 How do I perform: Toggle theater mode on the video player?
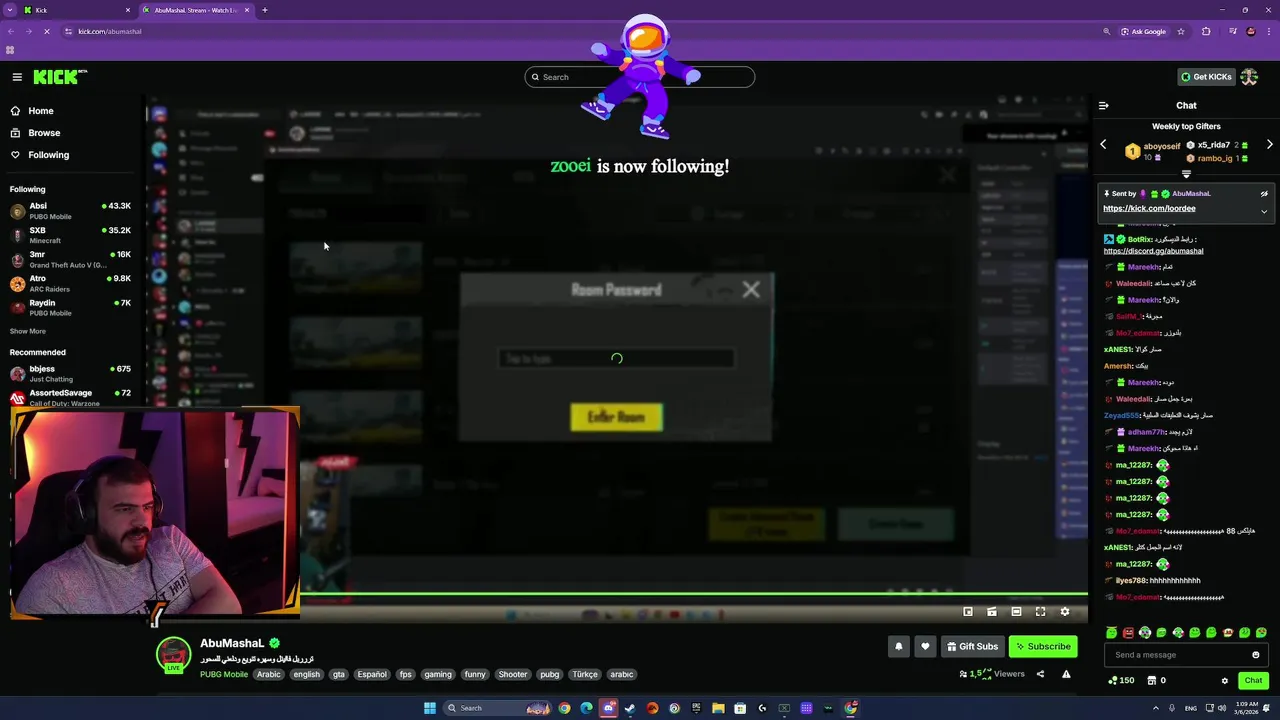(1016, 612)
